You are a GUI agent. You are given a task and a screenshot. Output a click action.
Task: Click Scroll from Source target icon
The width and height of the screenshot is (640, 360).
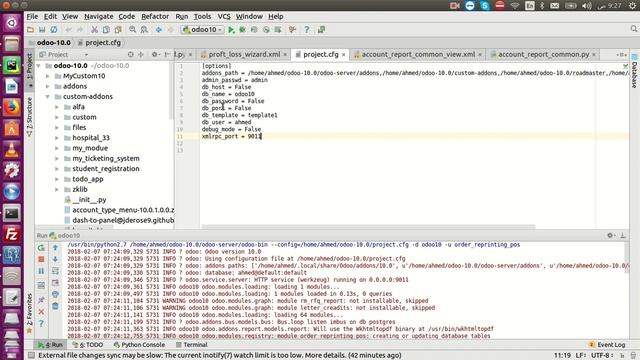tap(130, 54)
